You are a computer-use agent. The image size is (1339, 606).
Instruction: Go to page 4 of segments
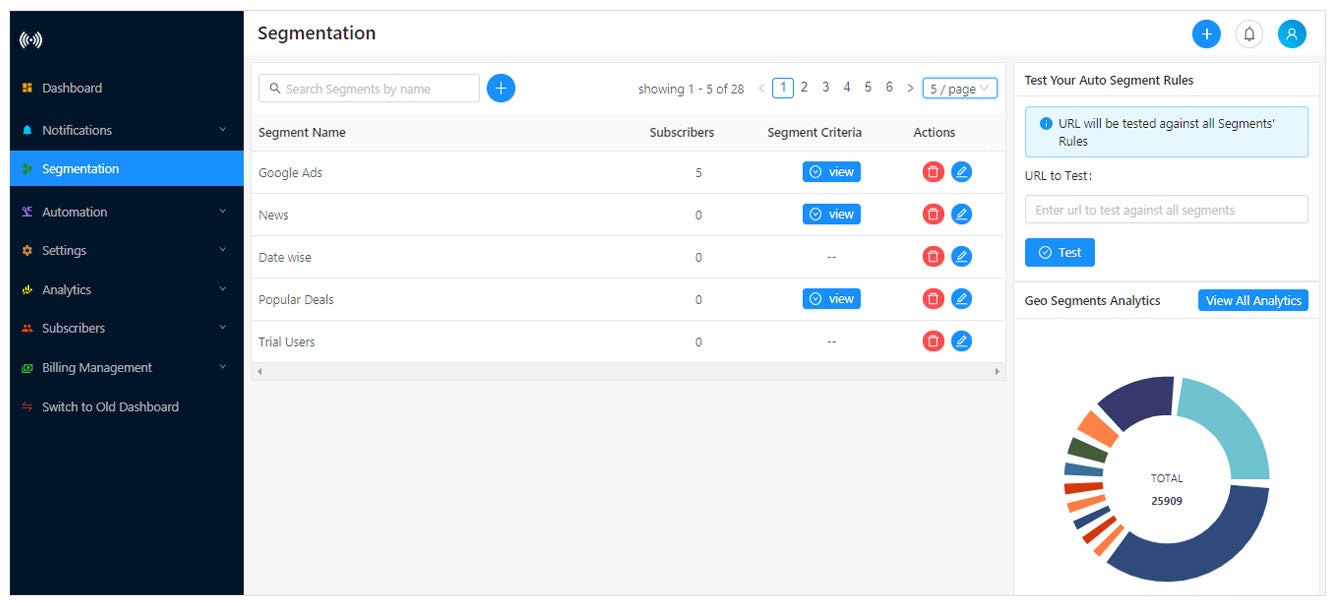[846, 88]
